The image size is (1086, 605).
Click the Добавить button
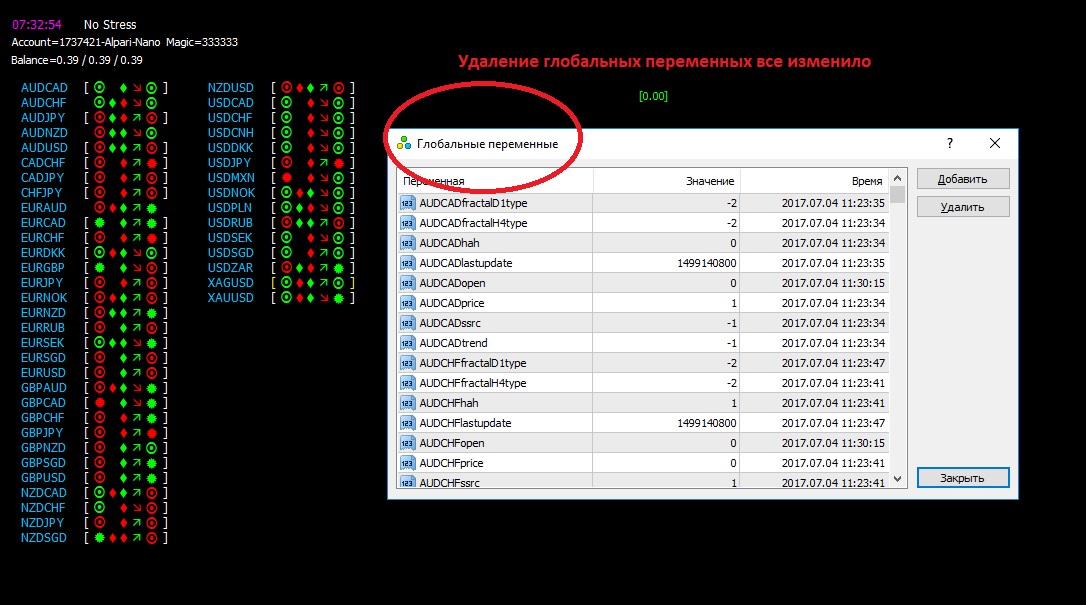pos(963,179)
